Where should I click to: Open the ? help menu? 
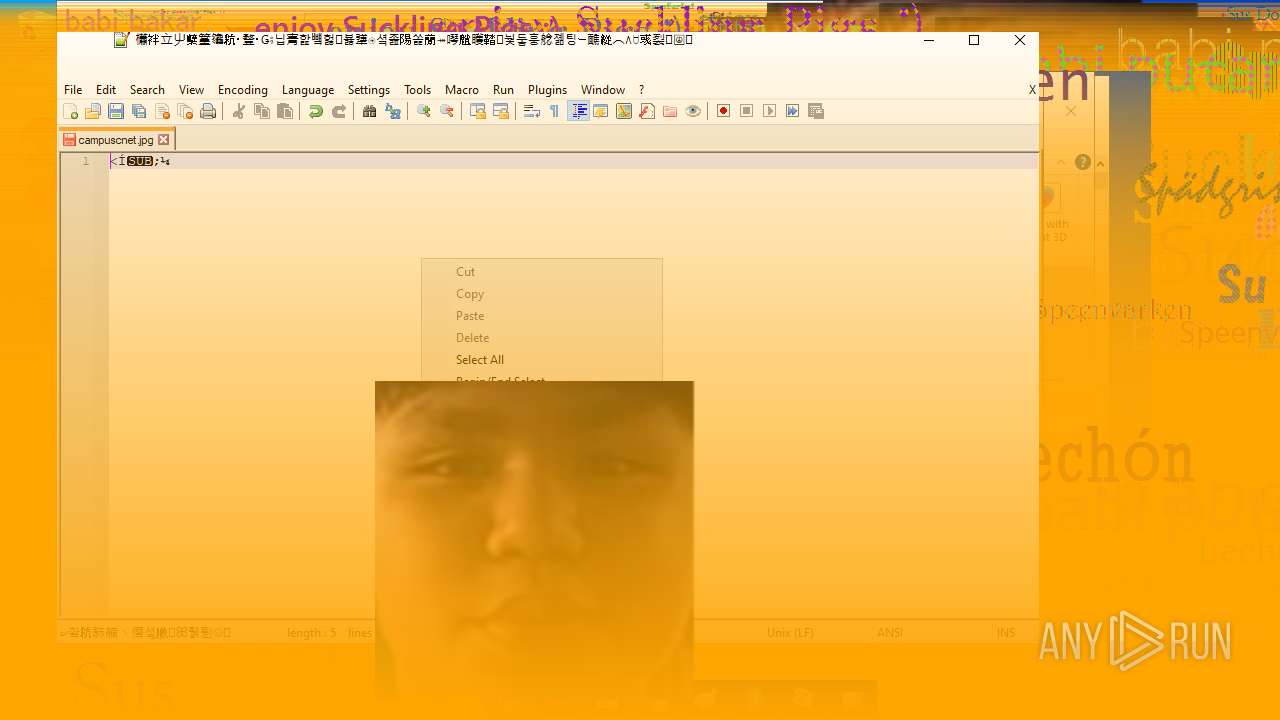pos(642,90)
